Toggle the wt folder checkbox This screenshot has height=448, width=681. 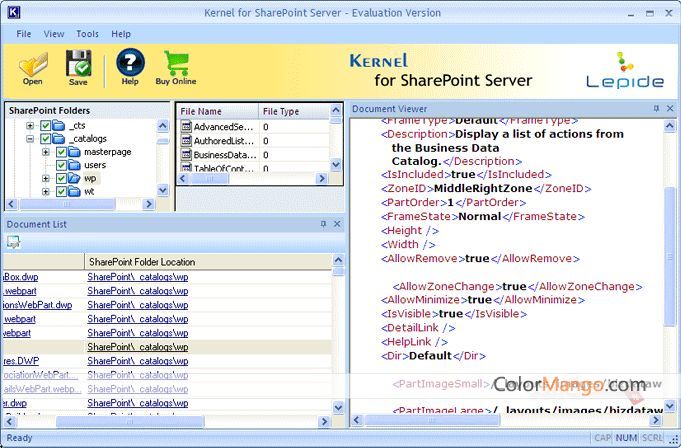61,191
